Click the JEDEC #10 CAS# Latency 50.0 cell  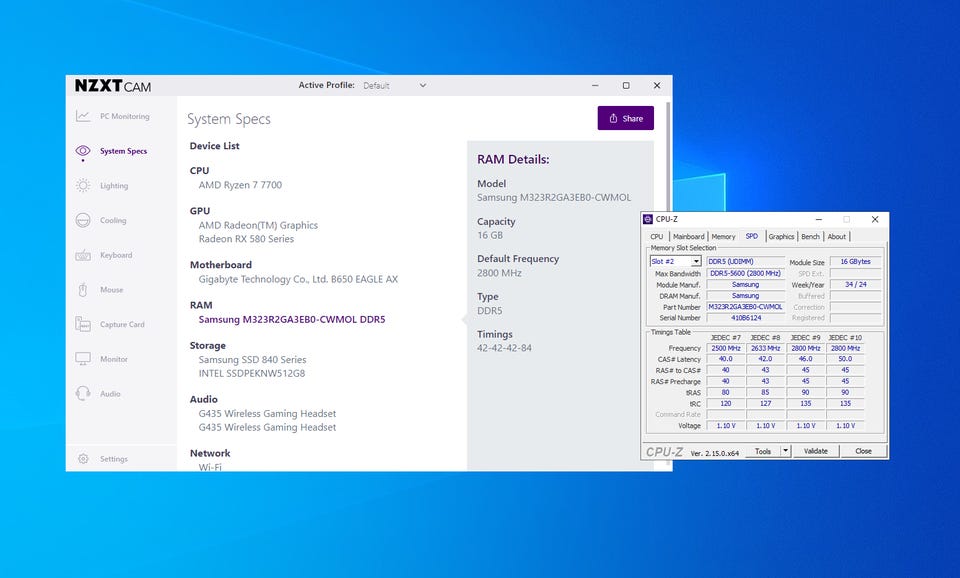pyautogui.click(x=845, y=359)
